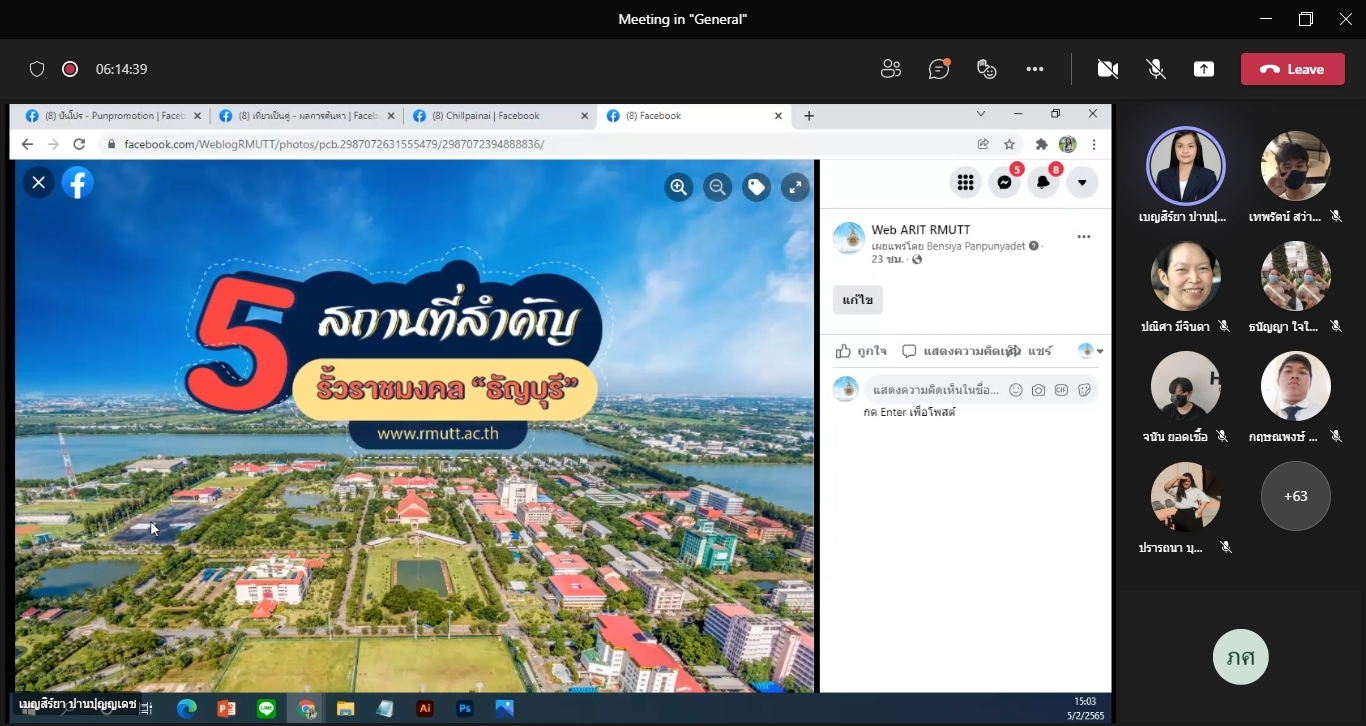The width and height of the screenshot is (1366, 726).
Task: Like the post with ถูกใจ button
Action: (x=861, y=351)
